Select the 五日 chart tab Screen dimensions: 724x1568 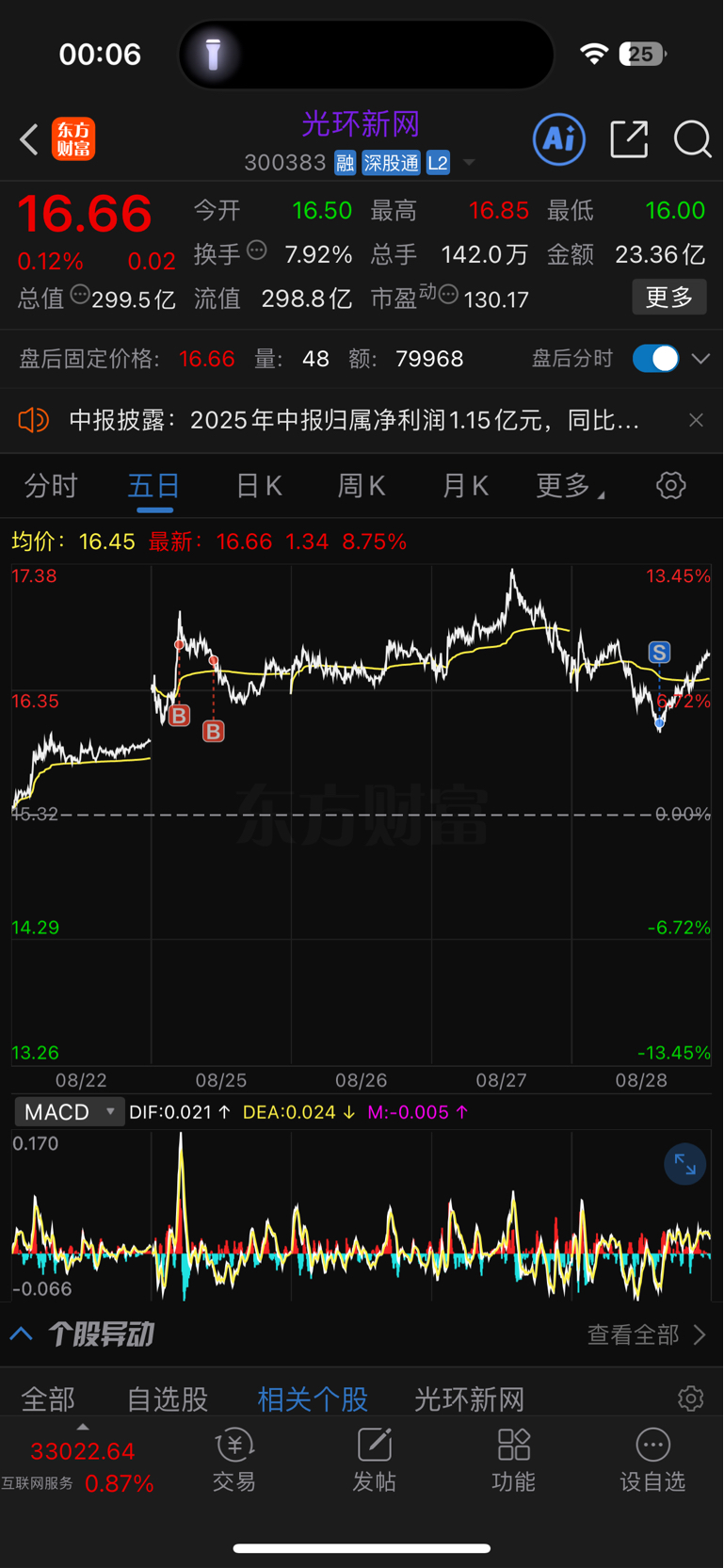pos(154,486)
